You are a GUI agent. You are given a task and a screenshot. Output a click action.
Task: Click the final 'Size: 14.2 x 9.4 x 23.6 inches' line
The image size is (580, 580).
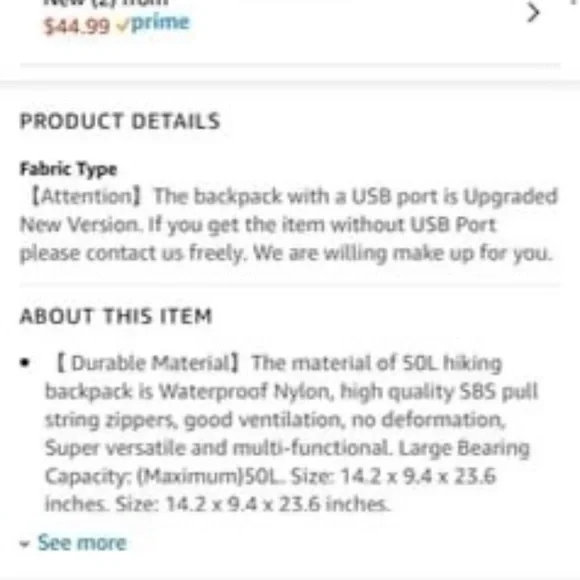tap(252, 504)
